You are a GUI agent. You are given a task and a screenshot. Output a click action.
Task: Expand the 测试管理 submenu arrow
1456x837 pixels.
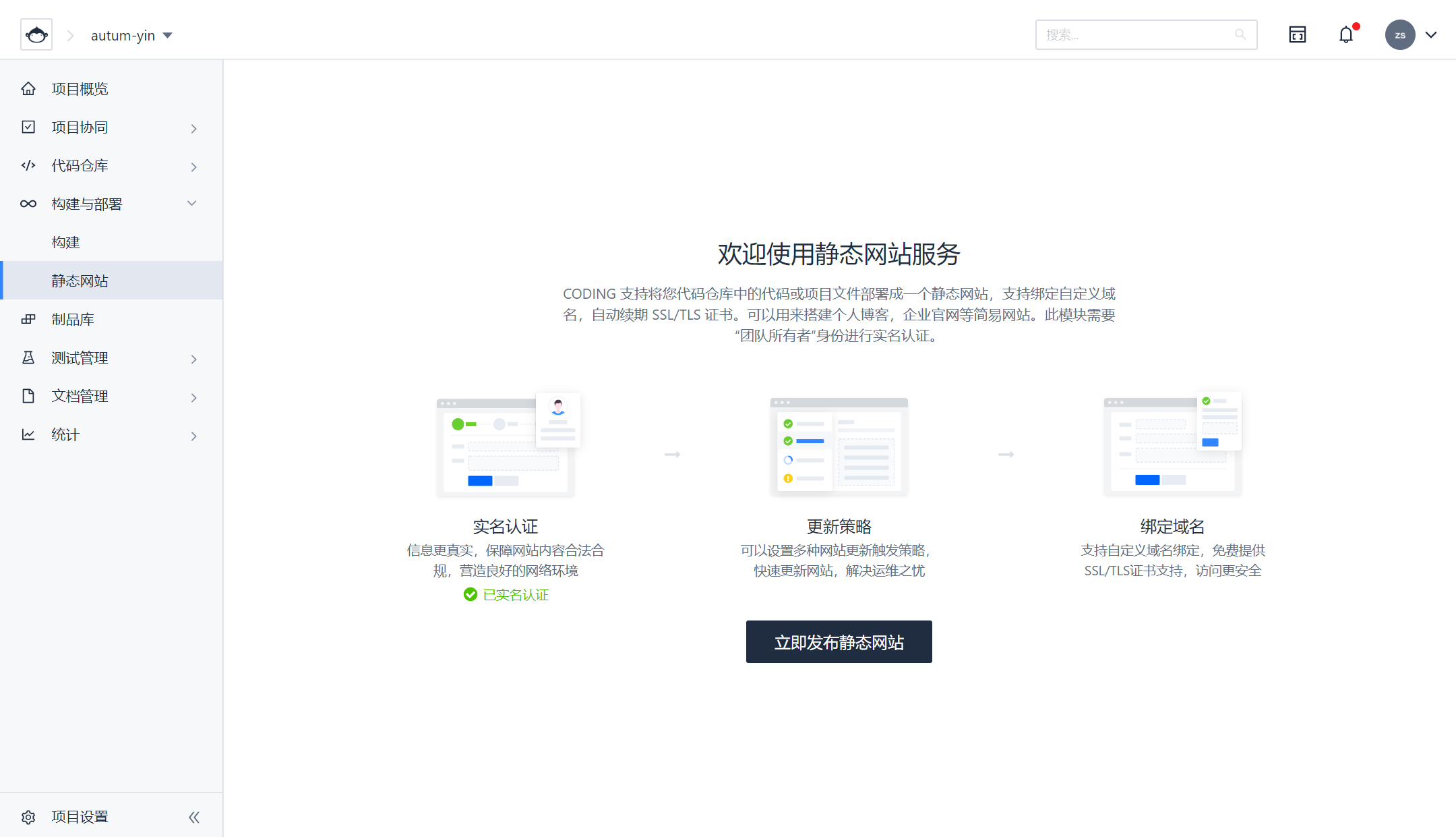point(193,359)
